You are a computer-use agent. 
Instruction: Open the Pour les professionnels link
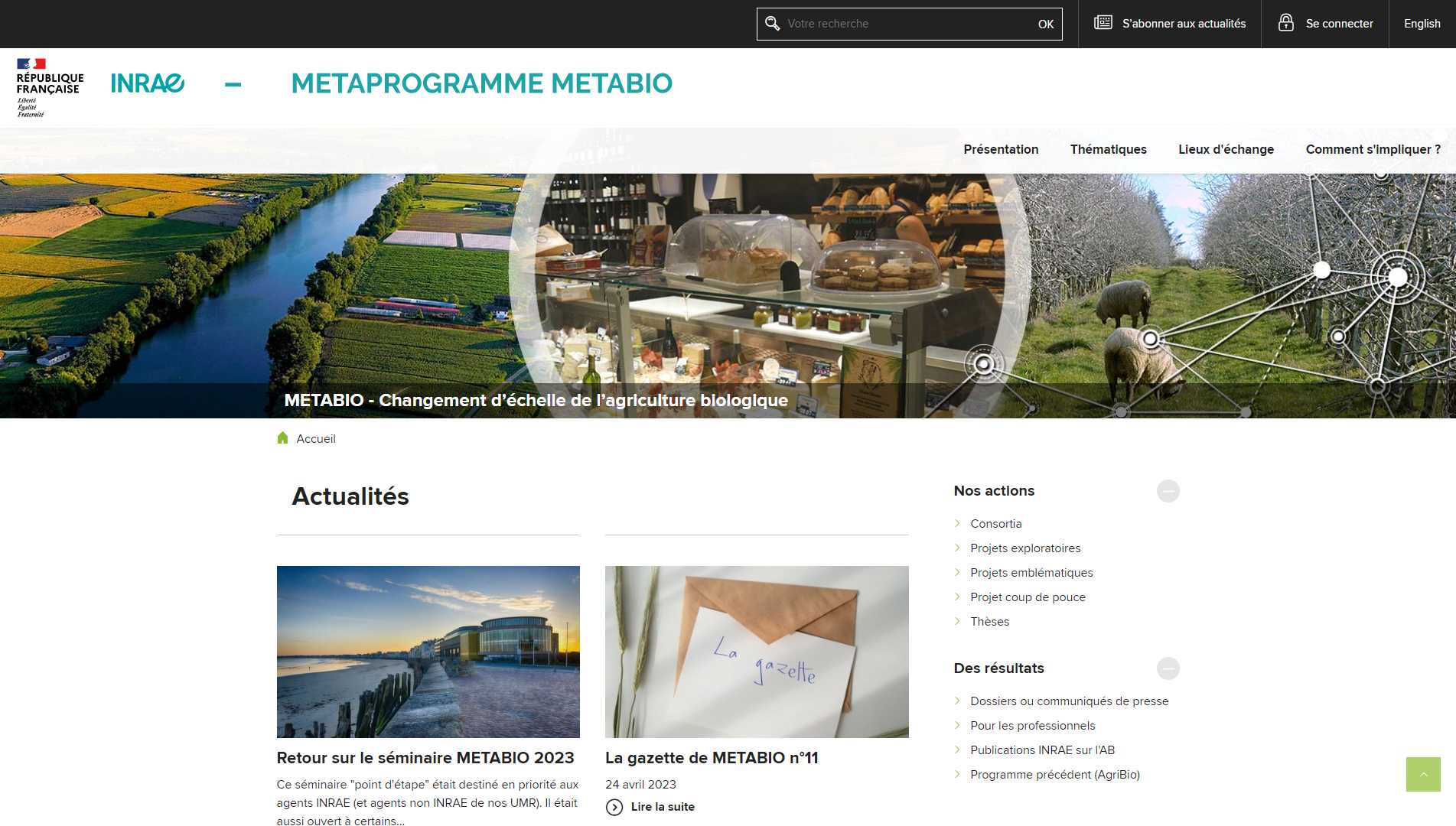pyautogui.click(x=1032, y=726)
